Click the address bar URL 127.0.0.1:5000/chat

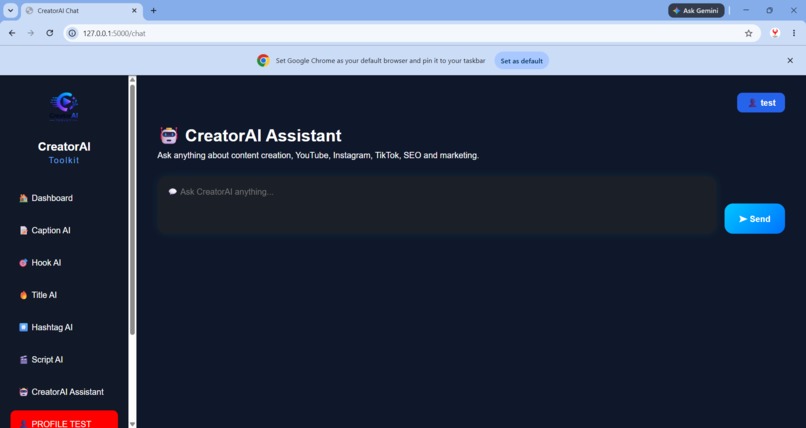[x=114, y=33]
